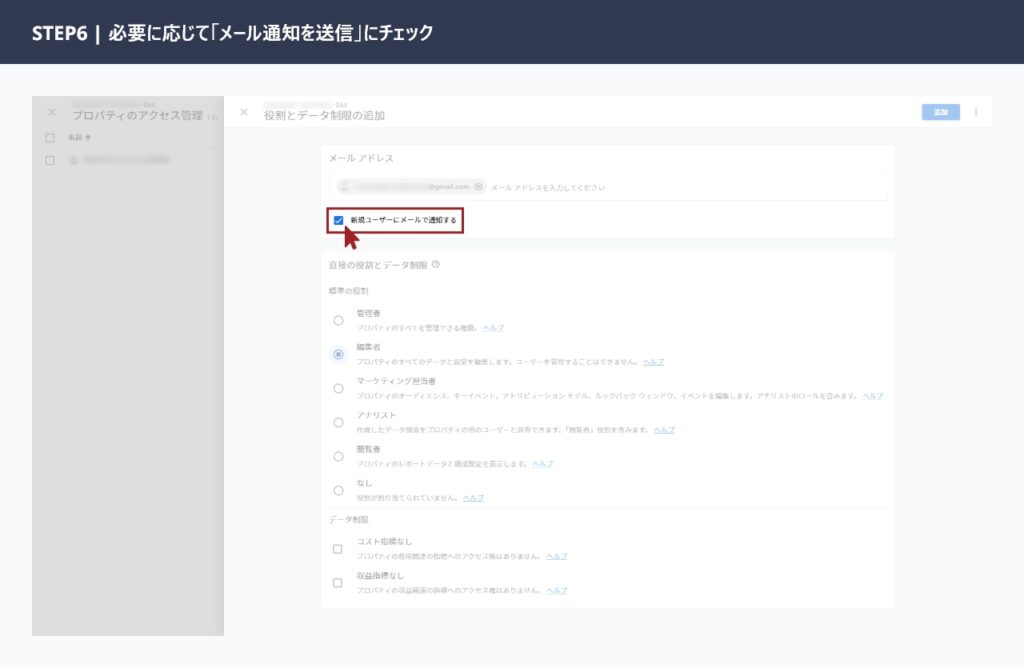Click the avatar icon inside the email chip
The height and width of the screenshot is (668, 1024).
coord(343,186)
